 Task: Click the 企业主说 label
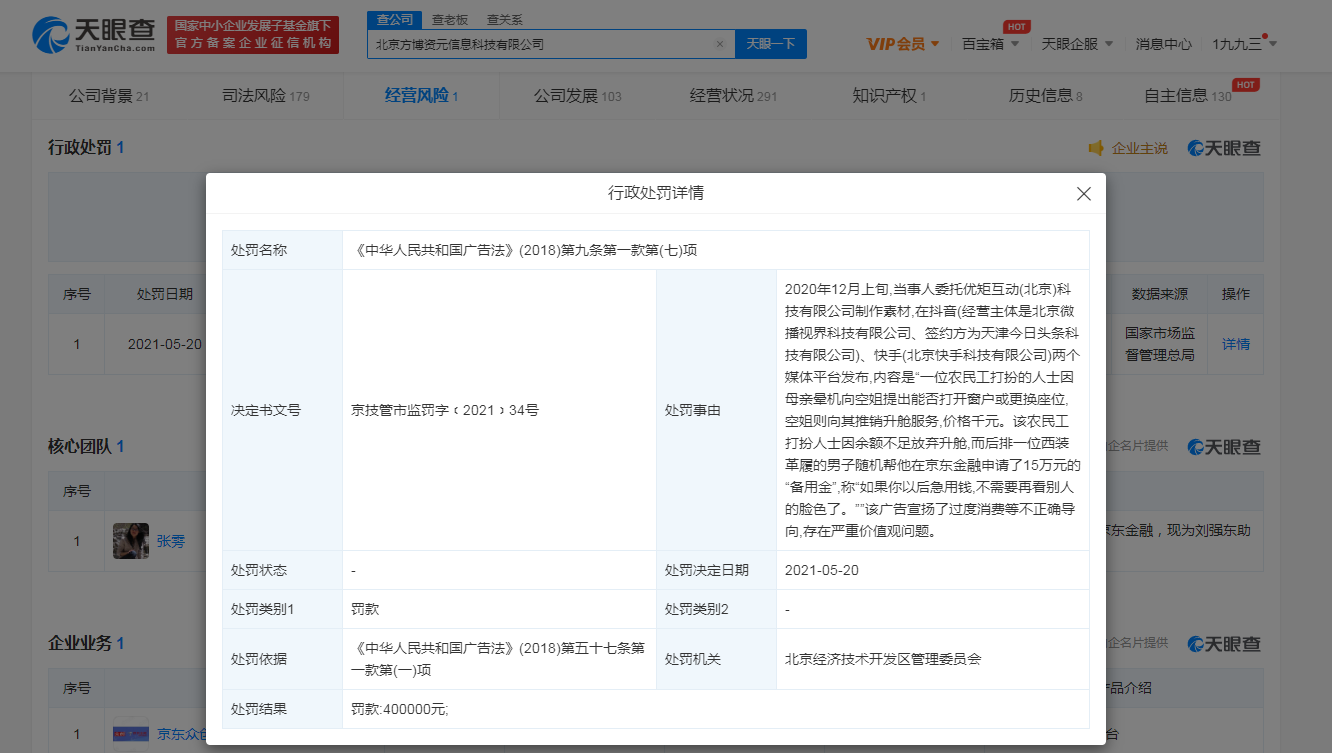(x=1140, y=148)
